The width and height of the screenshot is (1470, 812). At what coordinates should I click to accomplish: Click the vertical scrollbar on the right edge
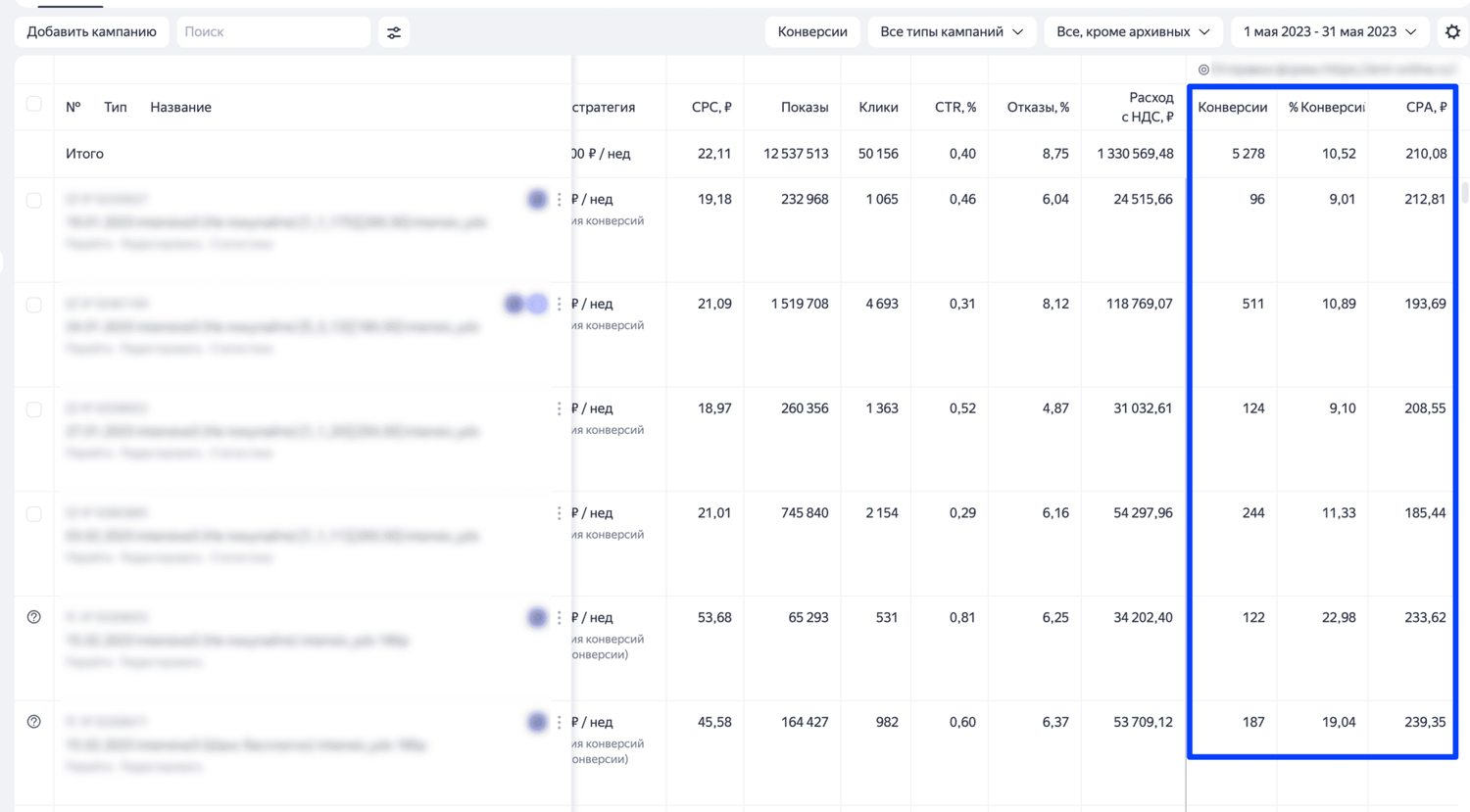[x=1465, y=193]
